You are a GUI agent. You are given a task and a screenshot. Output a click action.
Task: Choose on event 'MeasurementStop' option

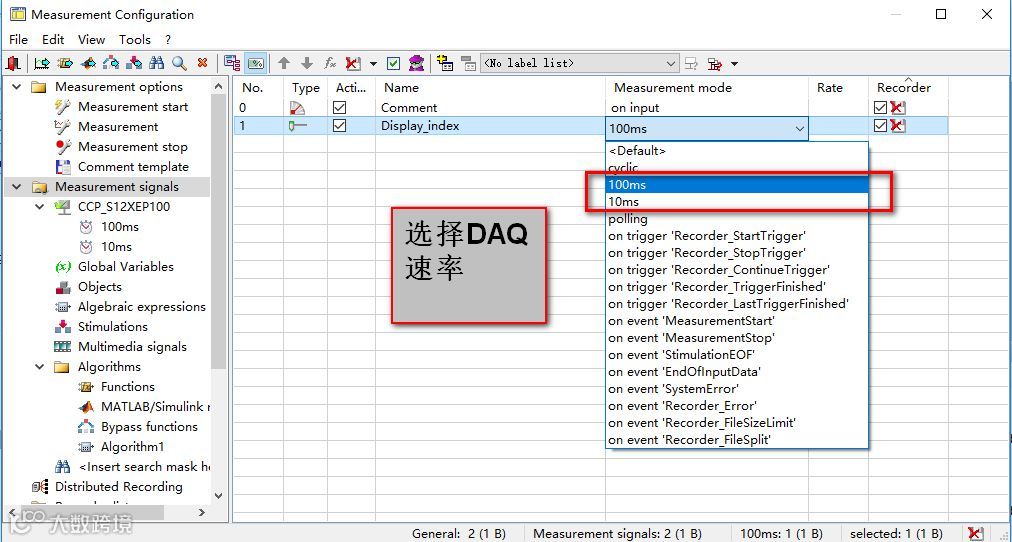(737, 337)
